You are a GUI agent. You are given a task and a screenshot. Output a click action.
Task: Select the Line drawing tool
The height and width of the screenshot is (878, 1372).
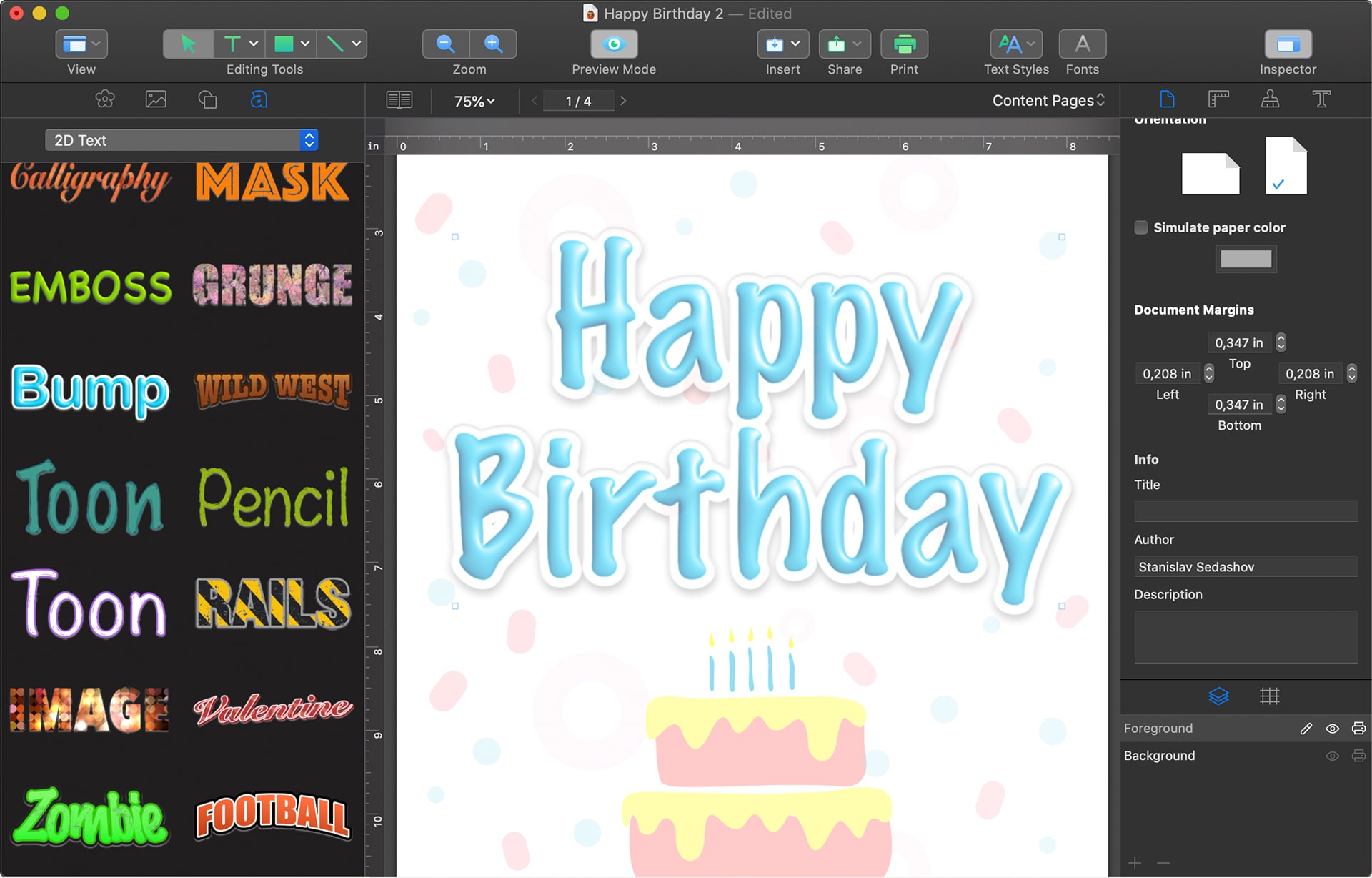click(x=334, y=44)
